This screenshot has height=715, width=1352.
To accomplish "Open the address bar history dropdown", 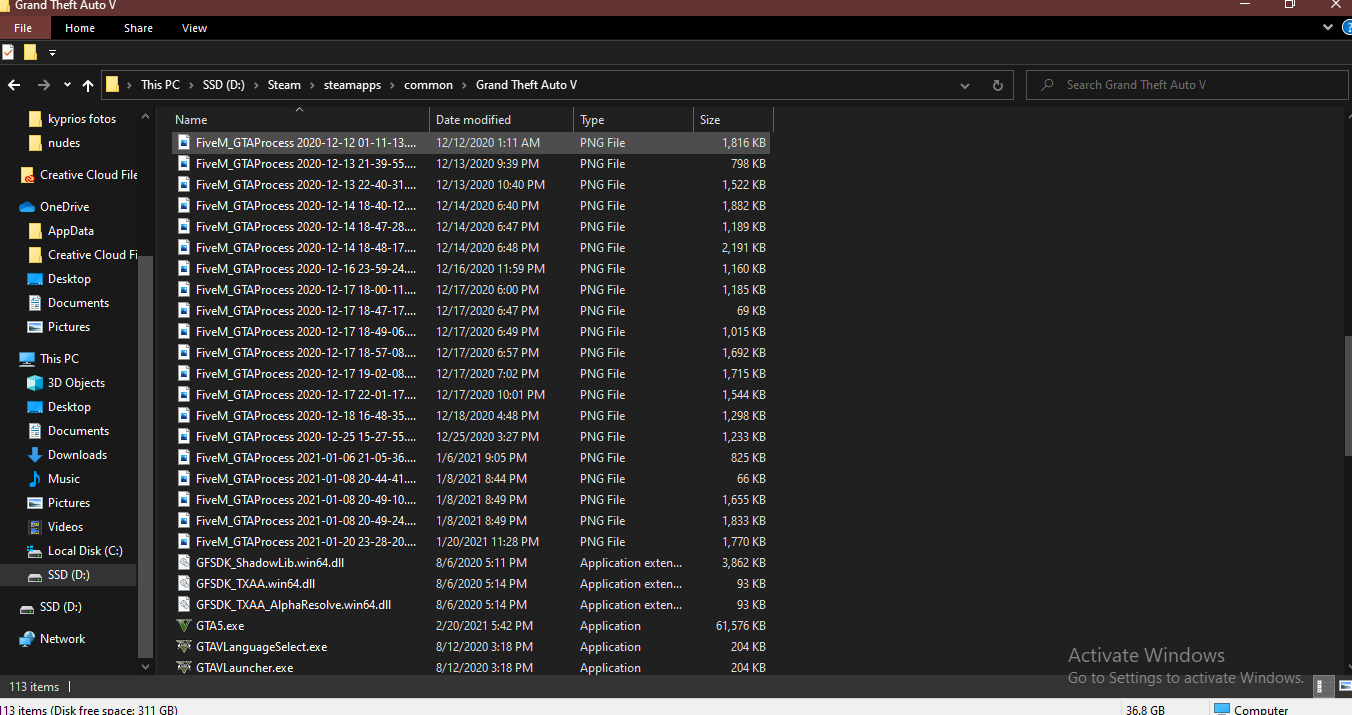I will pos(965,85).
